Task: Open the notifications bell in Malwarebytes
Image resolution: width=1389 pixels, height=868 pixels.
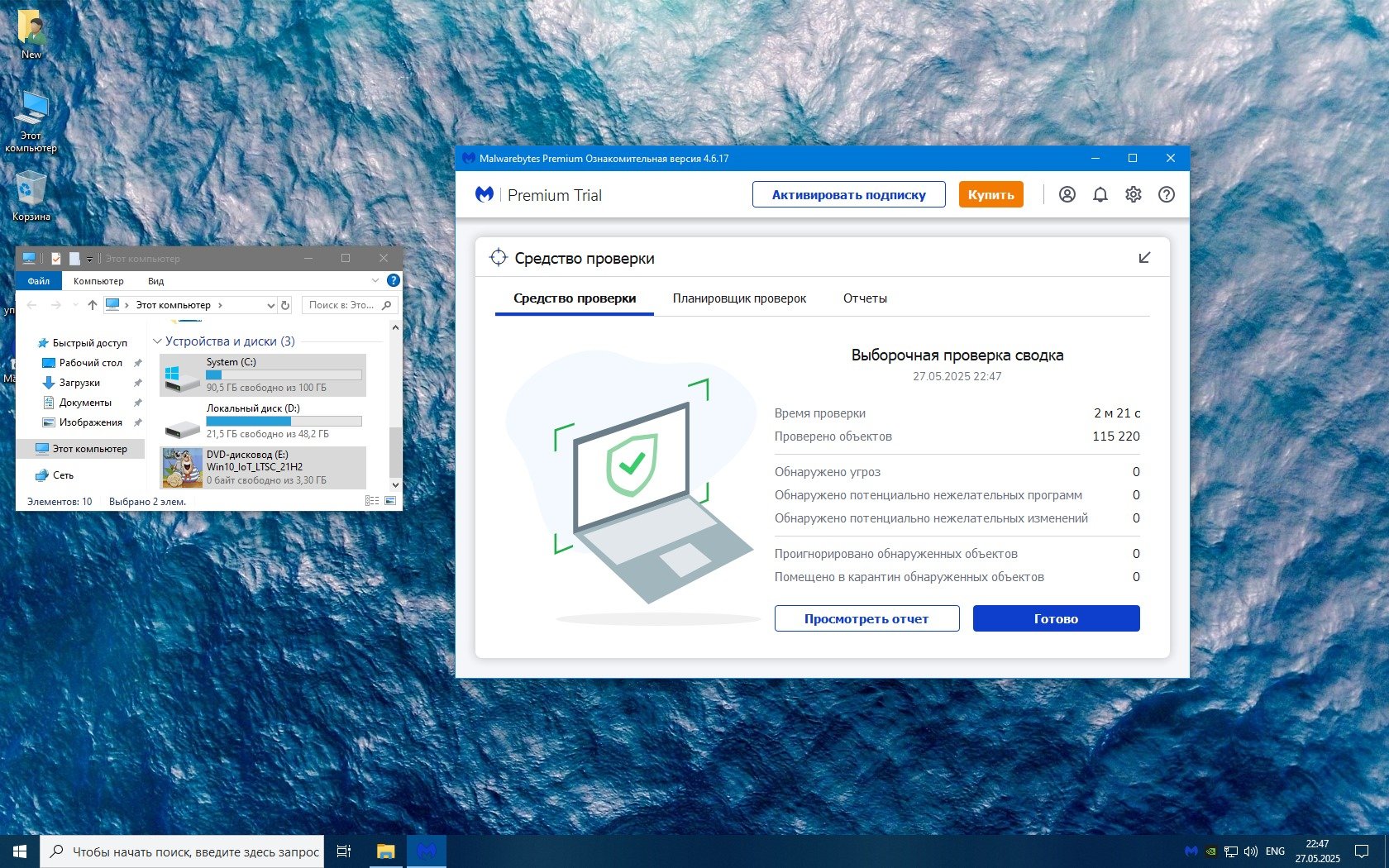Action: coord(1100,195)
